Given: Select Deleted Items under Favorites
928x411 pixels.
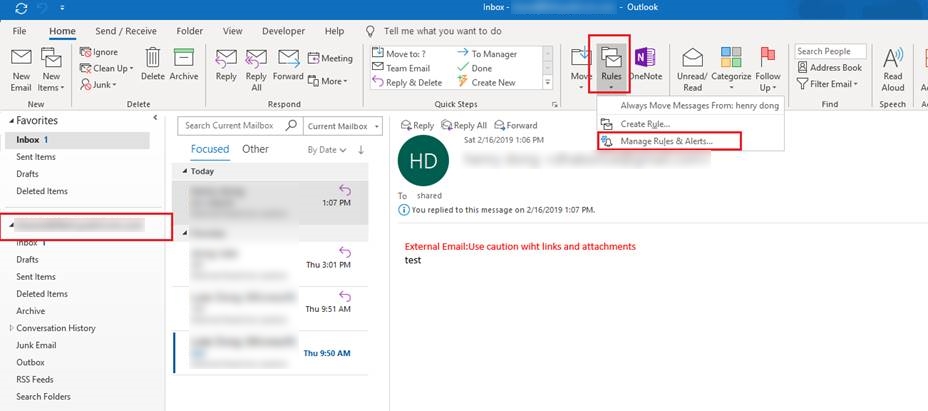Looking at the screenshot, I should pos(42,191).
